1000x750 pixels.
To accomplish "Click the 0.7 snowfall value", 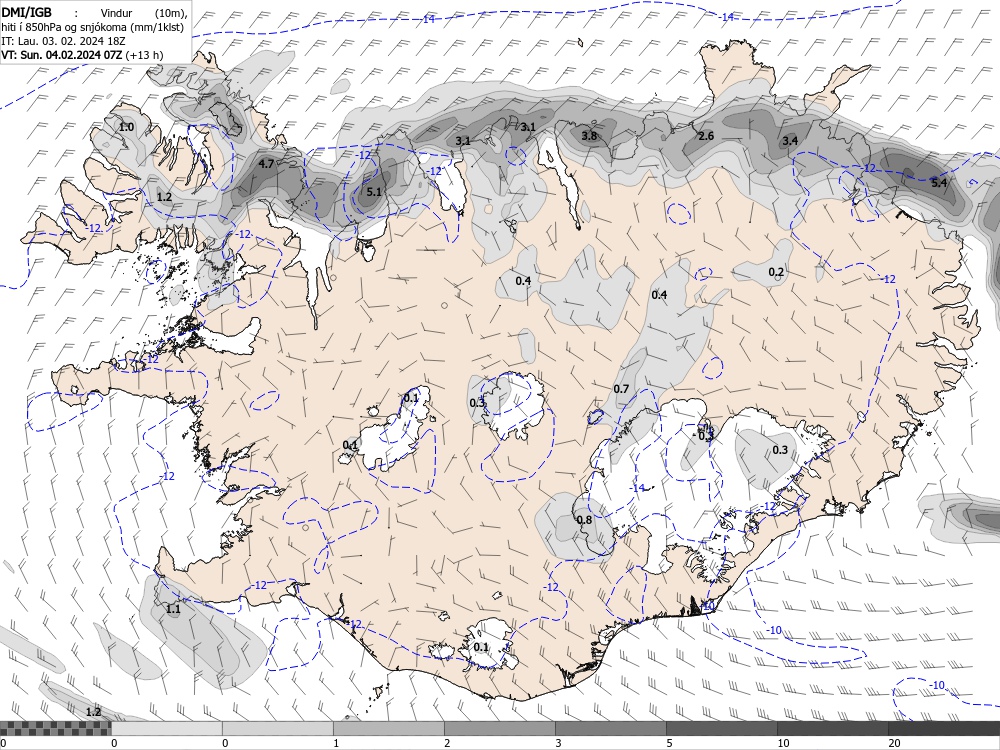I will [x=621, y=389].
